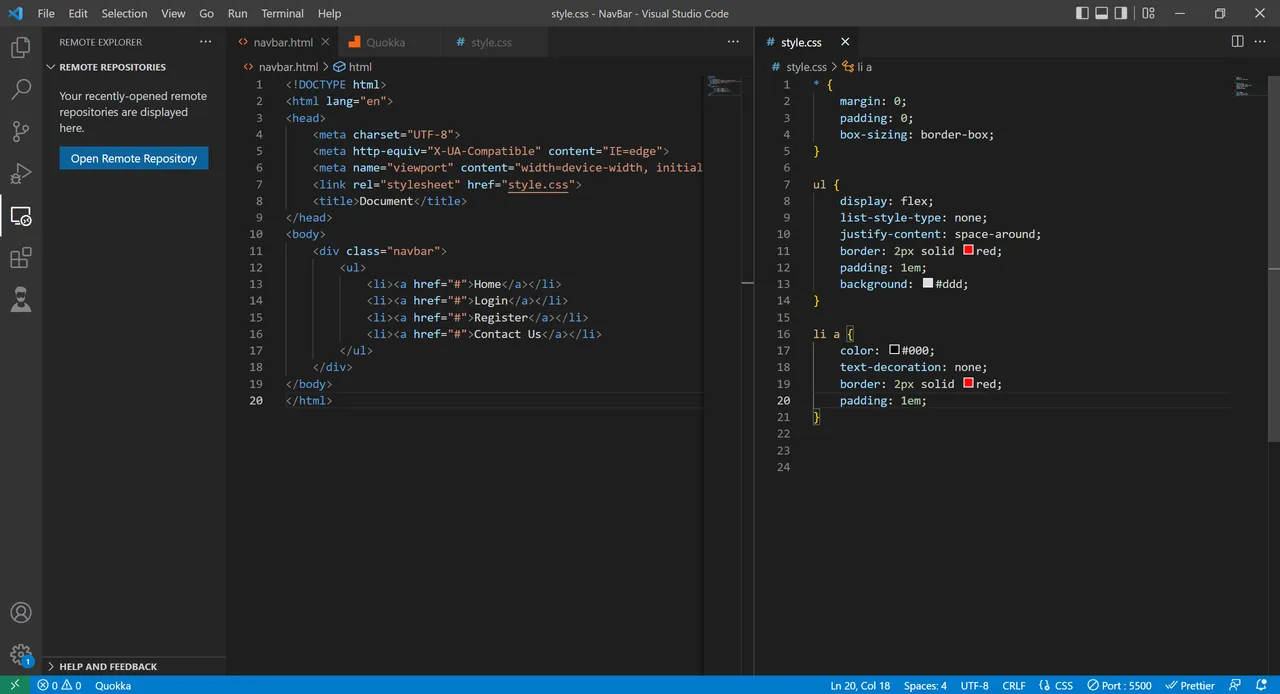The height and width of the screenshot is (694, 1280).
Task: Click the style.css editor minimap
Action: (1249, 85)
